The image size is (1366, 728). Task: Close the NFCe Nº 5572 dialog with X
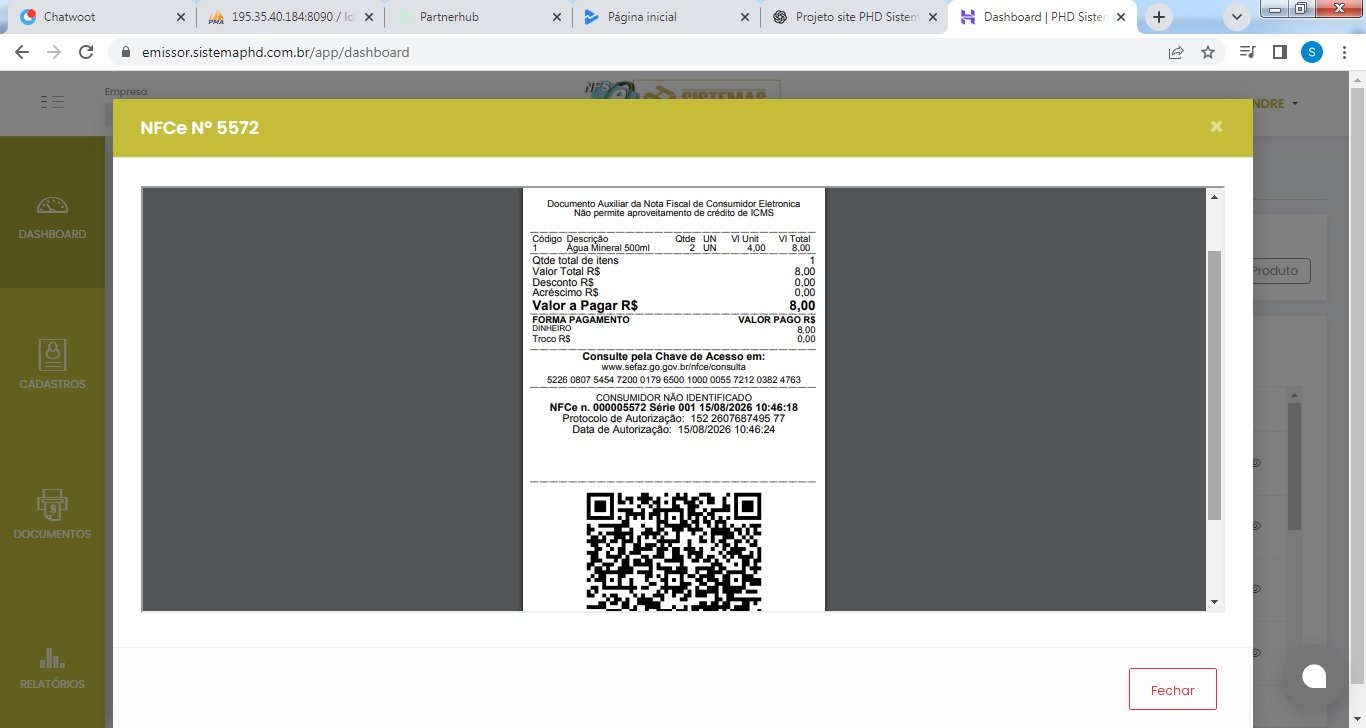click(1216, 126)
